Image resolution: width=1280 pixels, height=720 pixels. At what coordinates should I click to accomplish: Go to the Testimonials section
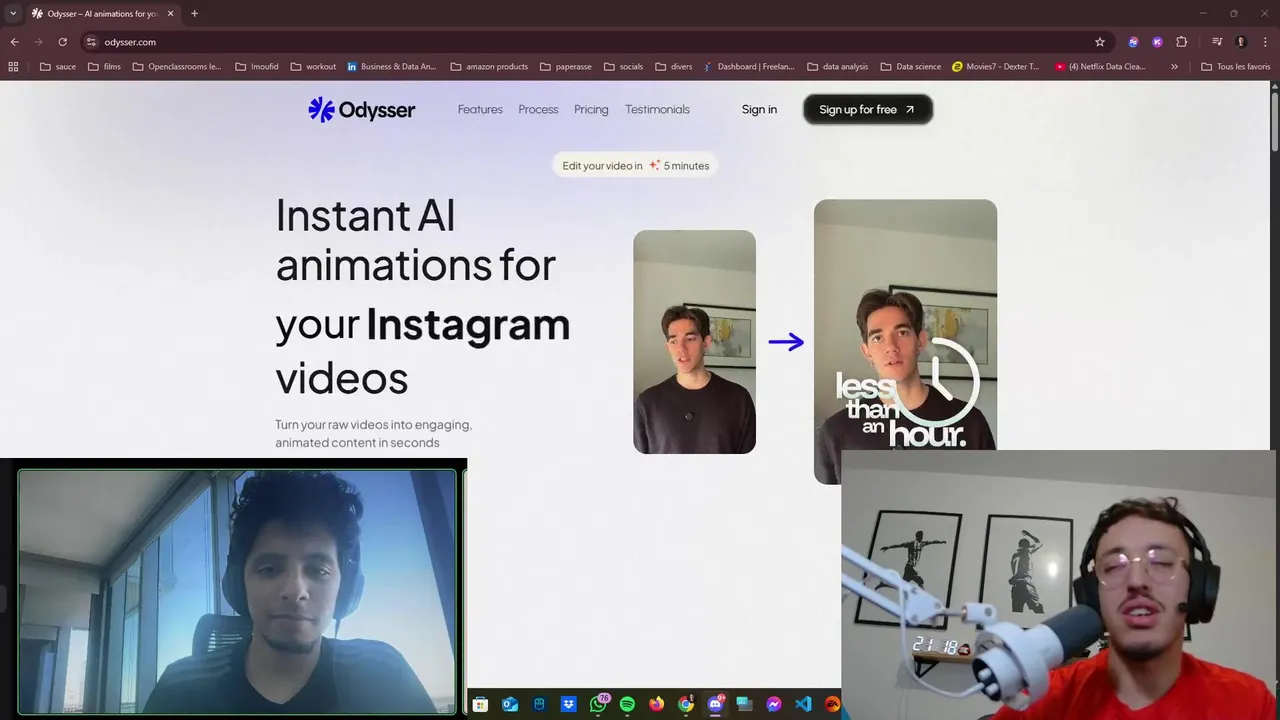[x=657, y=109]
